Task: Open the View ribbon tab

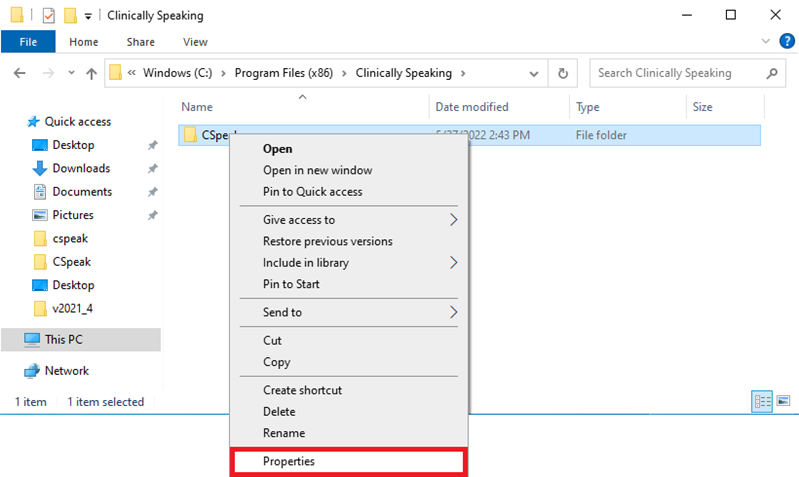Action: click(x=195, y=42)
